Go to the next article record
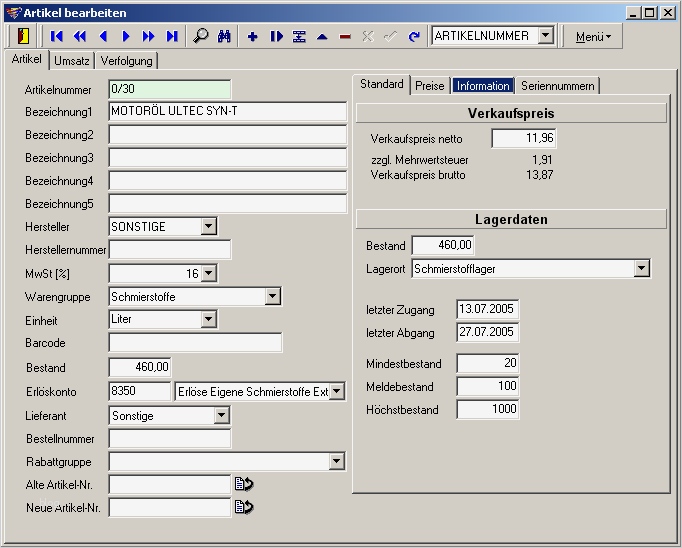 [126, 36]
